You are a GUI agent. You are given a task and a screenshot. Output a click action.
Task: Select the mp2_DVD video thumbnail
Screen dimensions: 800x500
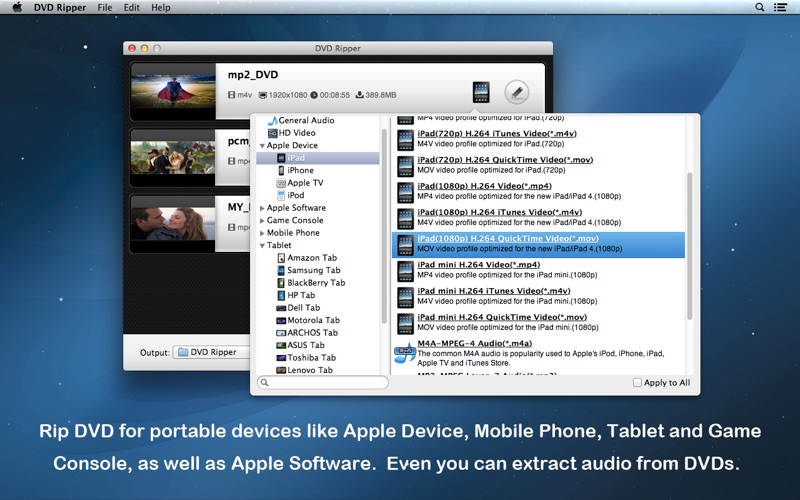(173, 91)
